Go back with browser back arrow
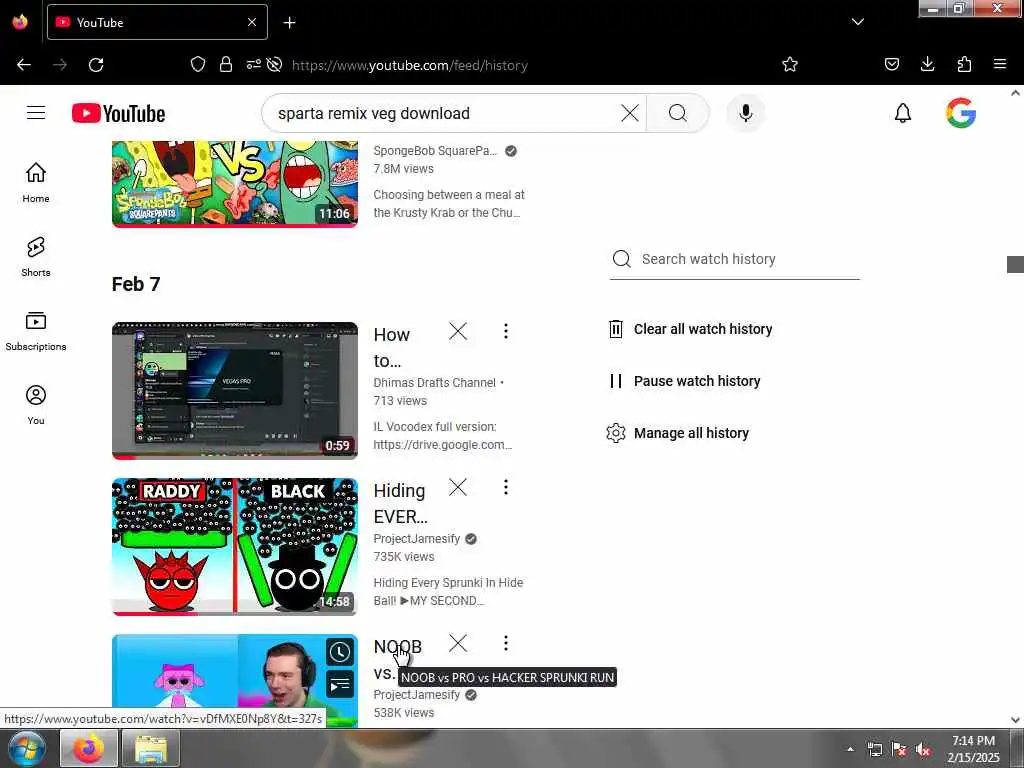Viewport: 1024px width, 768px height. 24,65
